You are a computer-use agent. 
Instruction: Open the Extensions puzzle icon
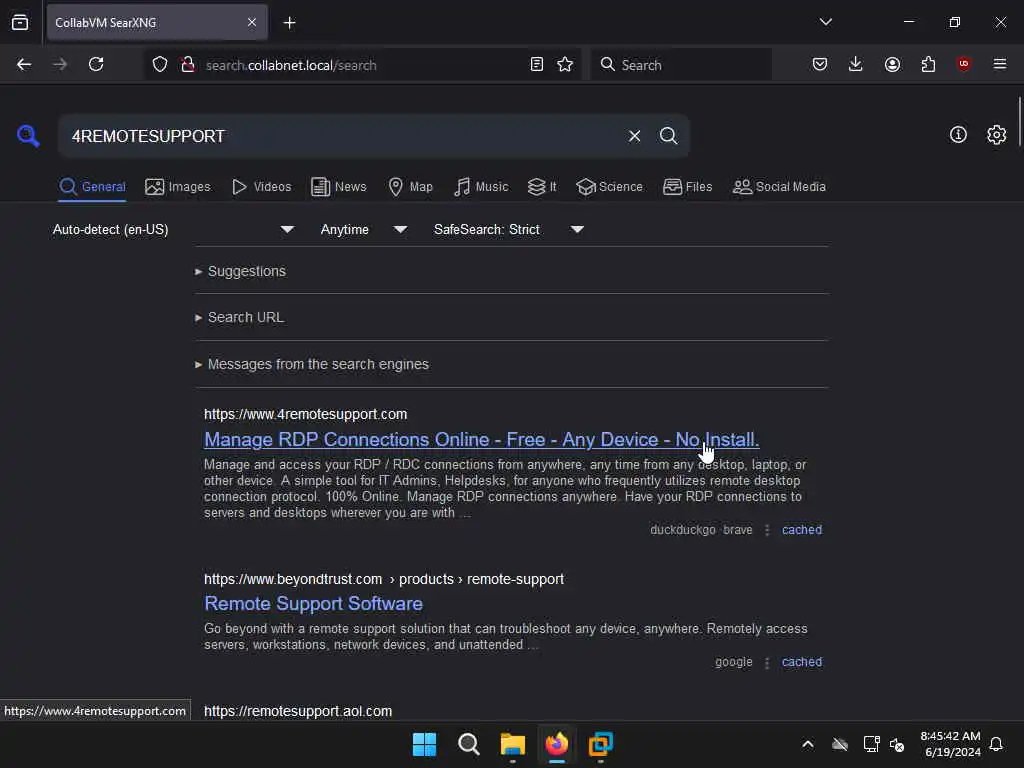pyautogui.click(x=928, y=64)
